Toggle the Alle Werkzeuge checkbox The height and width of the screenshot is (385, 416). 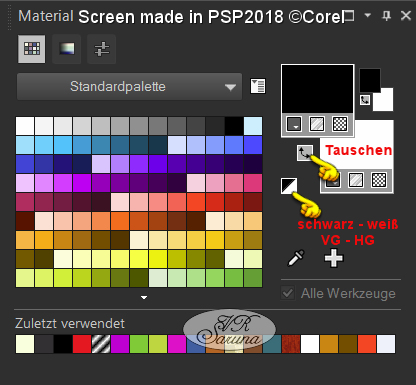pos(288,294)
